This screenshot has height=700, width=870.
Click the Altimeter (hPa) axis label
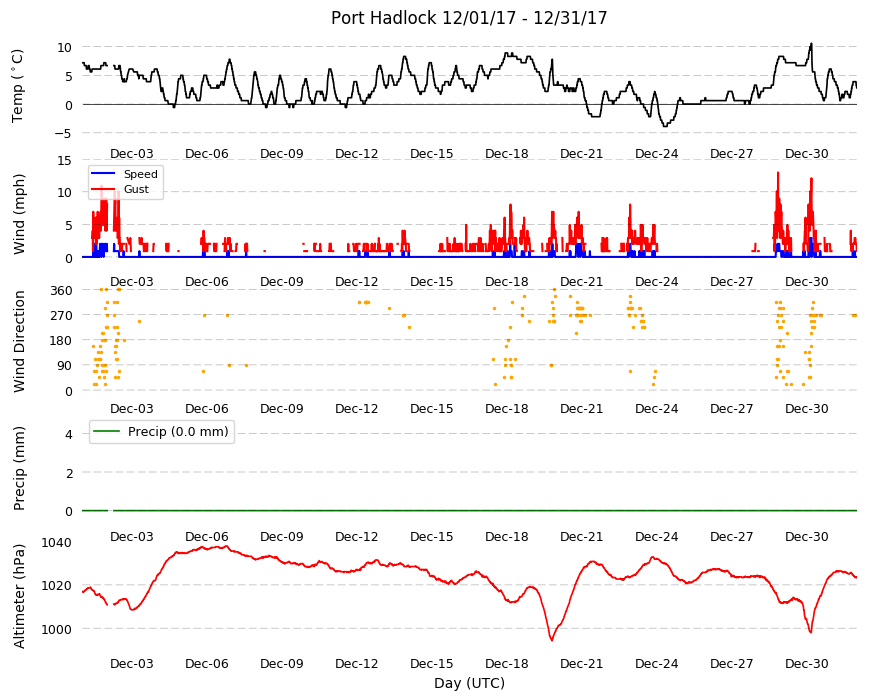coord(19,596)
